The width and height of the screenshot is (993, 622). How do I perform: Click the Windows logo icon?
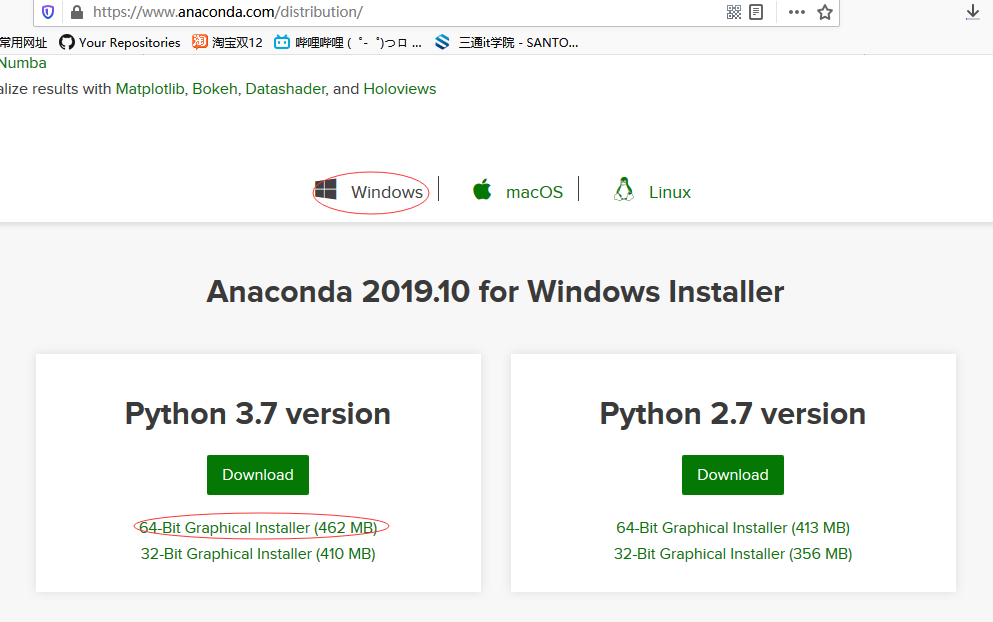pos(326,189)
